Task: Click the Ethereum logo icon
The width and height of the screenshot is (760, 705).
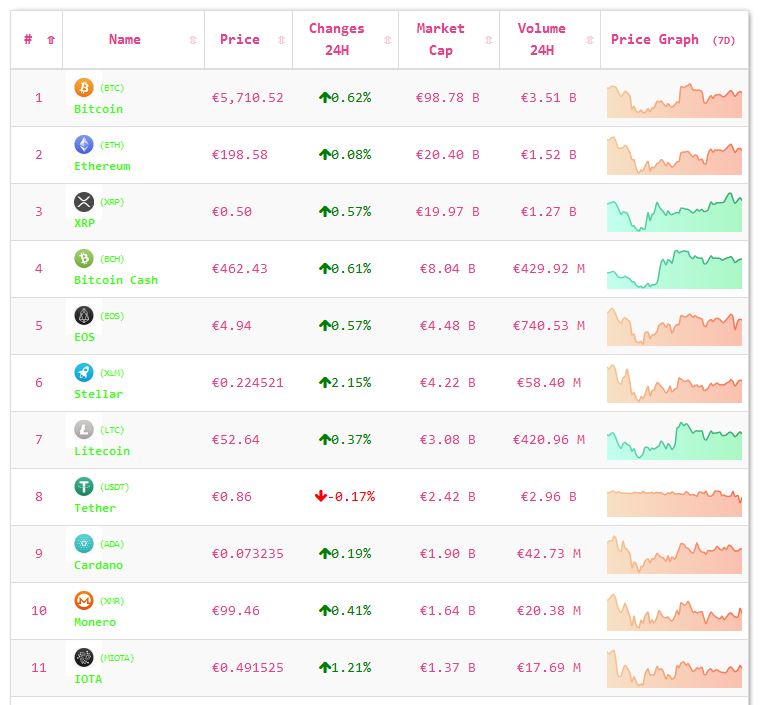Action: tap(84, 145)
